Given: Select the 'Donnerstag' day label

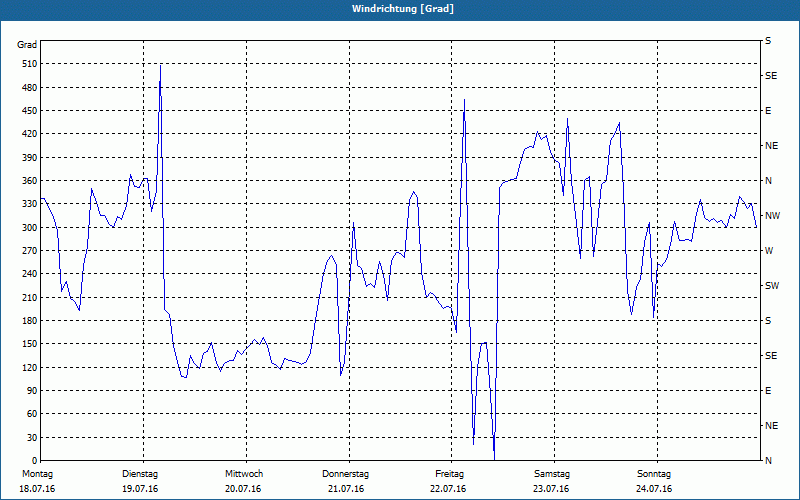Looking at the screenshot, I should point(345,474).
